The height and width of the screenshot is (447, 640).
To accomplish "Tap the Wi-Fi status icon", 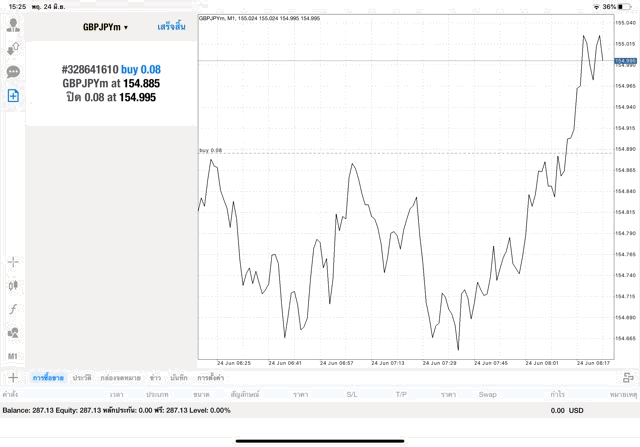I will coord(596,7).
